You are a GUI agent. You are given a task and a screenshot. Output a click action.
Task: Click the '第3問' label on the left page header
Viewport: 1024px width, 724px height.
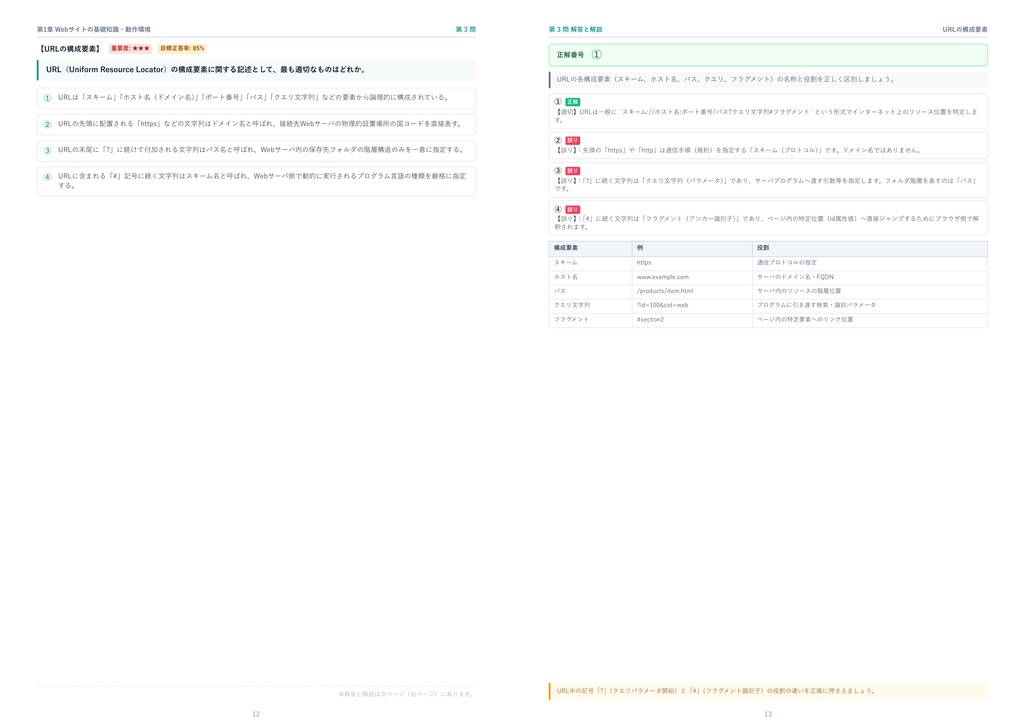(x=466, y=29)
